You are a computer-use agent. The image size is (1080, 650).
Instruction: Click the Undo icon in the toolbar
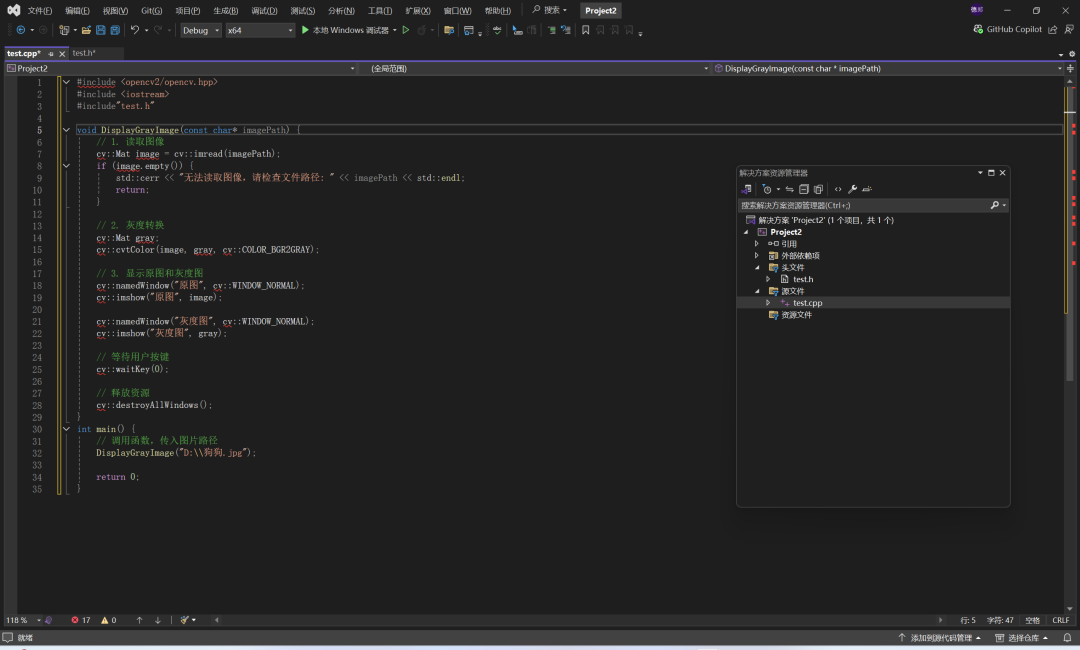[136, 30]
